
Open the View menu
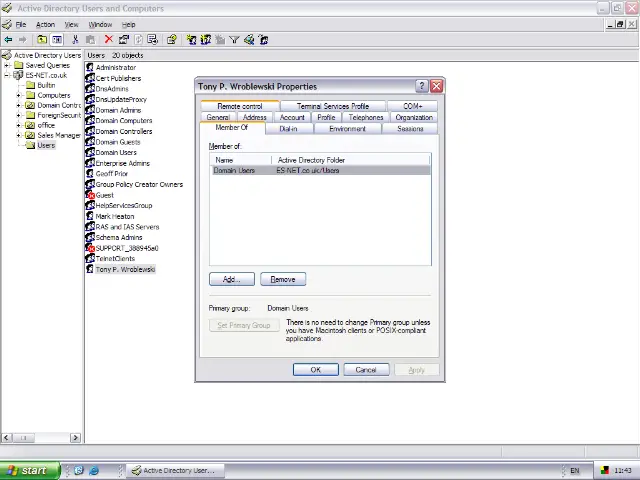71,24
